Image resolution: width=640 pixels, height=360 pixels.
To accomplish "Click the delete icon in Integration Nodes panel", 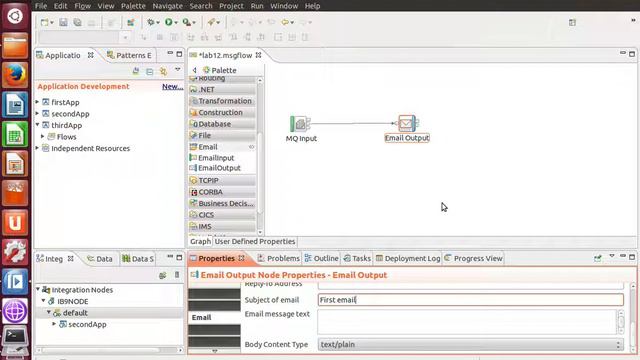I will click(177, 275).
